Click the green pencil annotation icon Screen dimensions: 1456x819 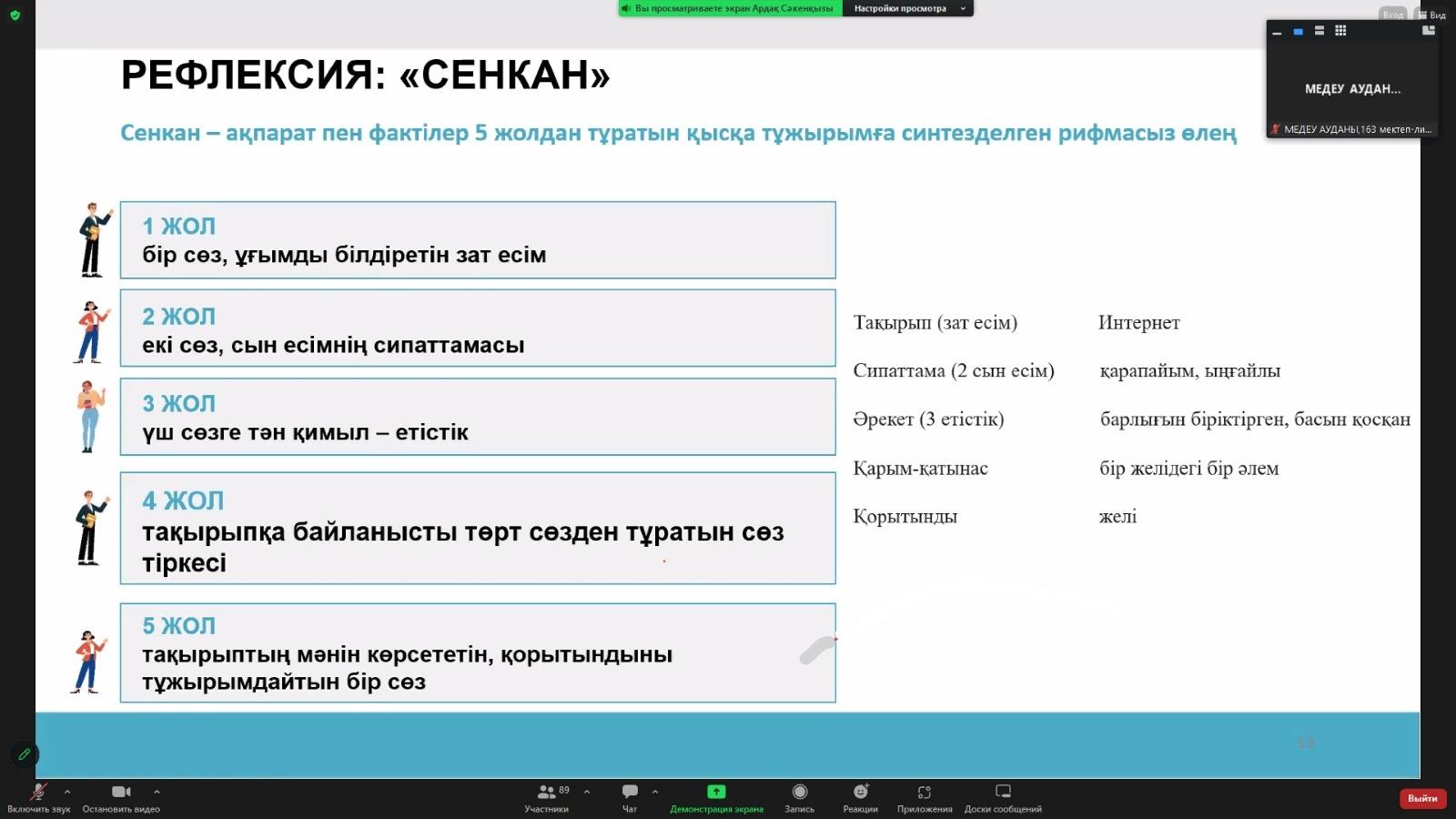coord(25,754)
